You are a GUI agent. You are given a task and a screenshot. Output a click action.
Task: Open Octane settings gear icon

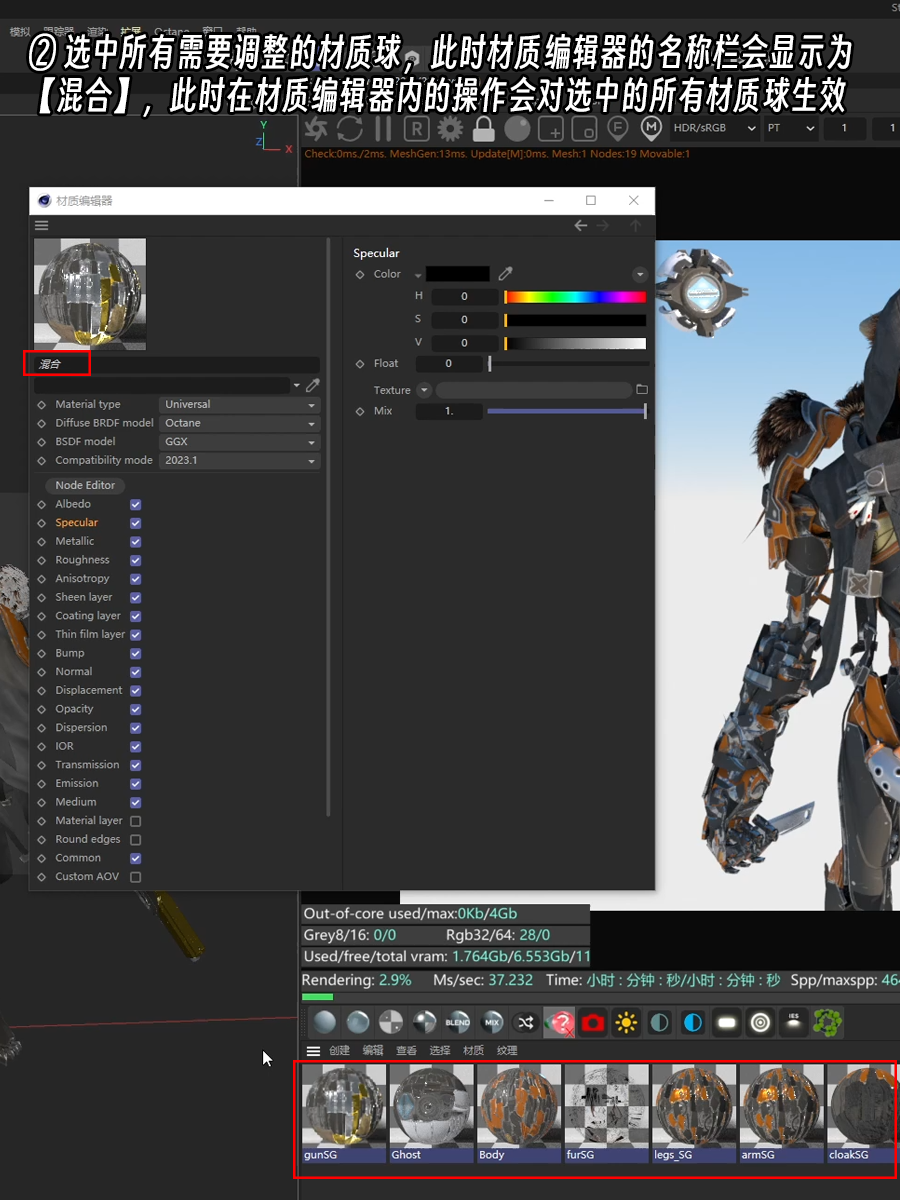click(x=450, y=128)
